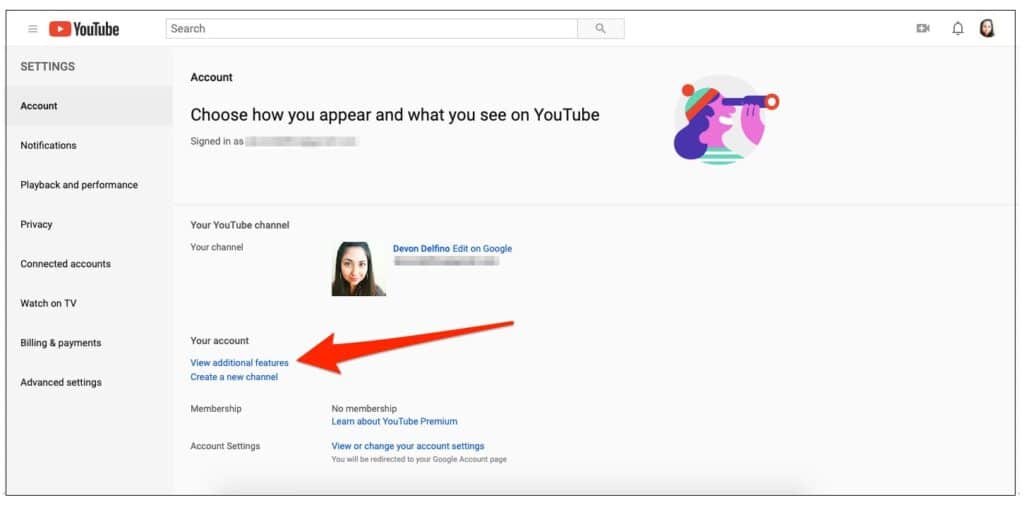Open the notifications bell

957,29
